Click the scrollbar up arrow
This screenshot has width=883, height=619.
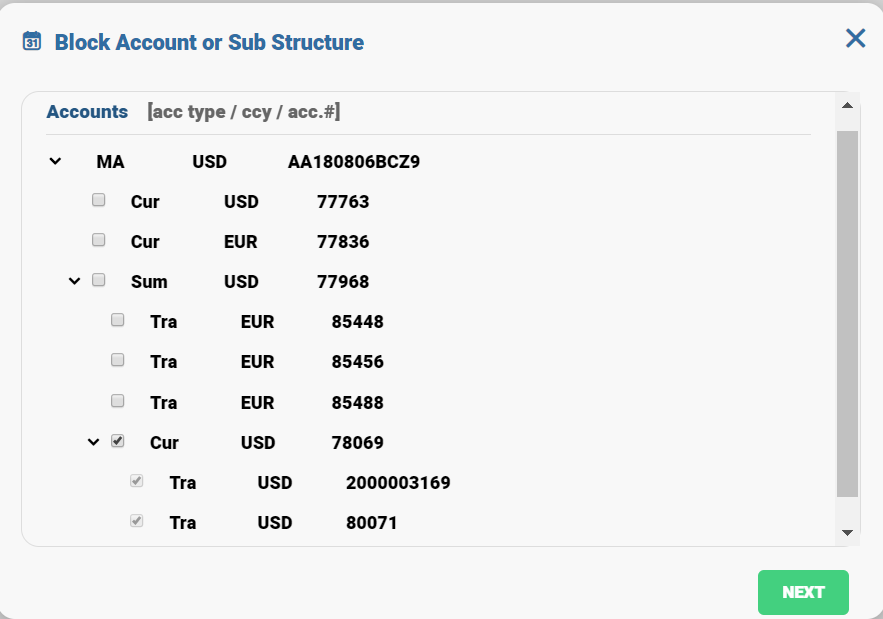847,105
